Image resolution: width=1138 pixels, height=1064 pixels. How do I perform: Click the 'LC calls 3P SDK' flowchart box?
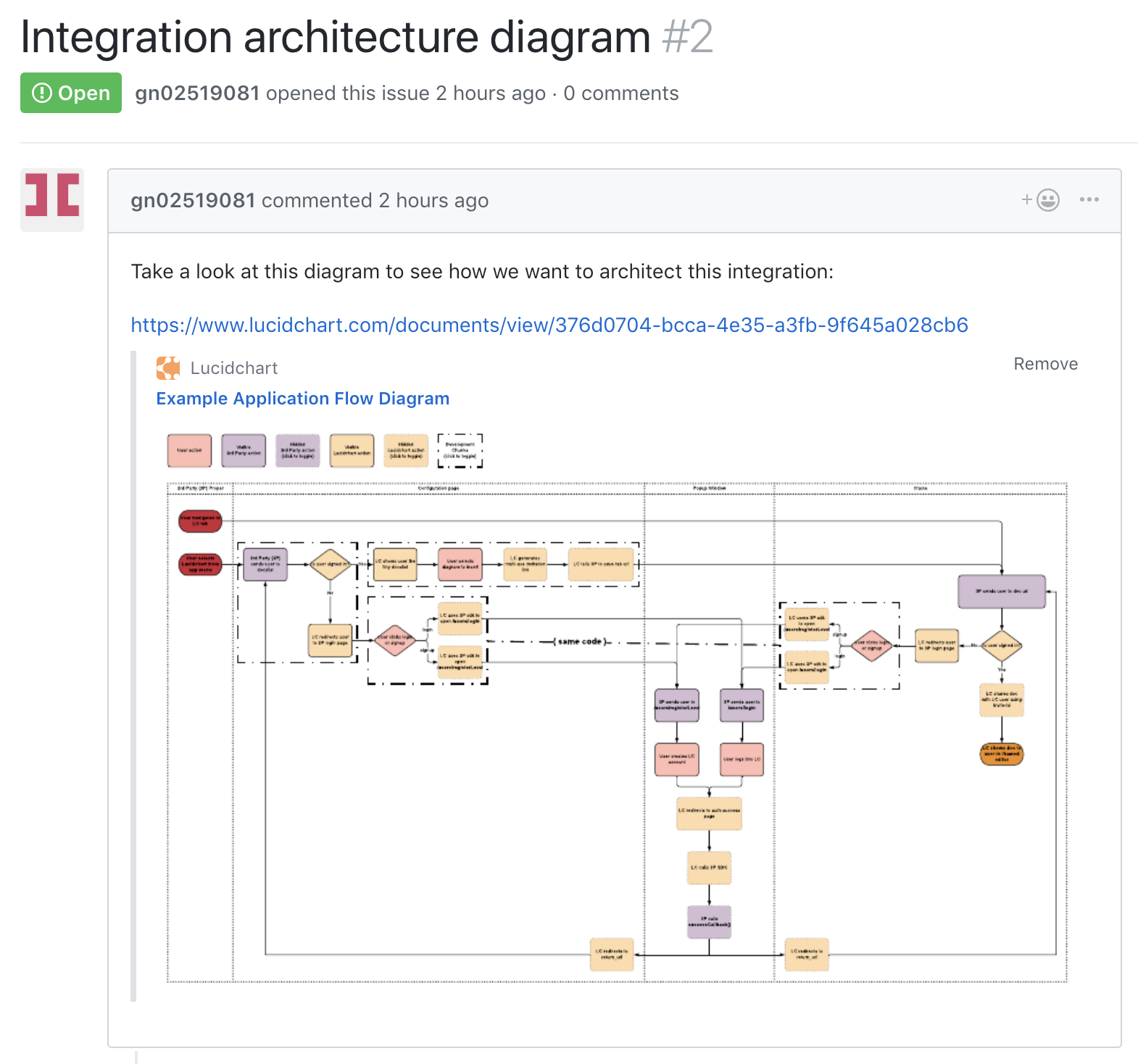709,868
